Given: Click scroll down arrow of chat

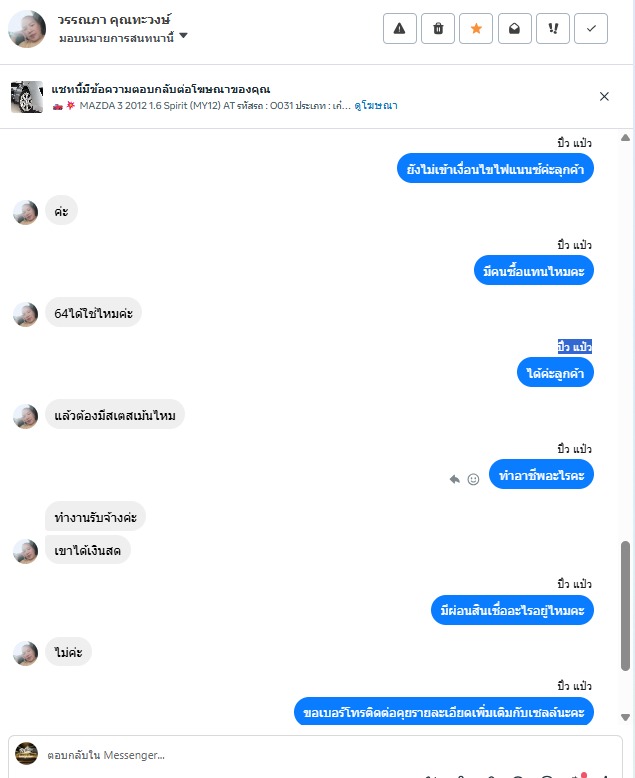Looking at the screenshot, I should (x=625, y=717).
